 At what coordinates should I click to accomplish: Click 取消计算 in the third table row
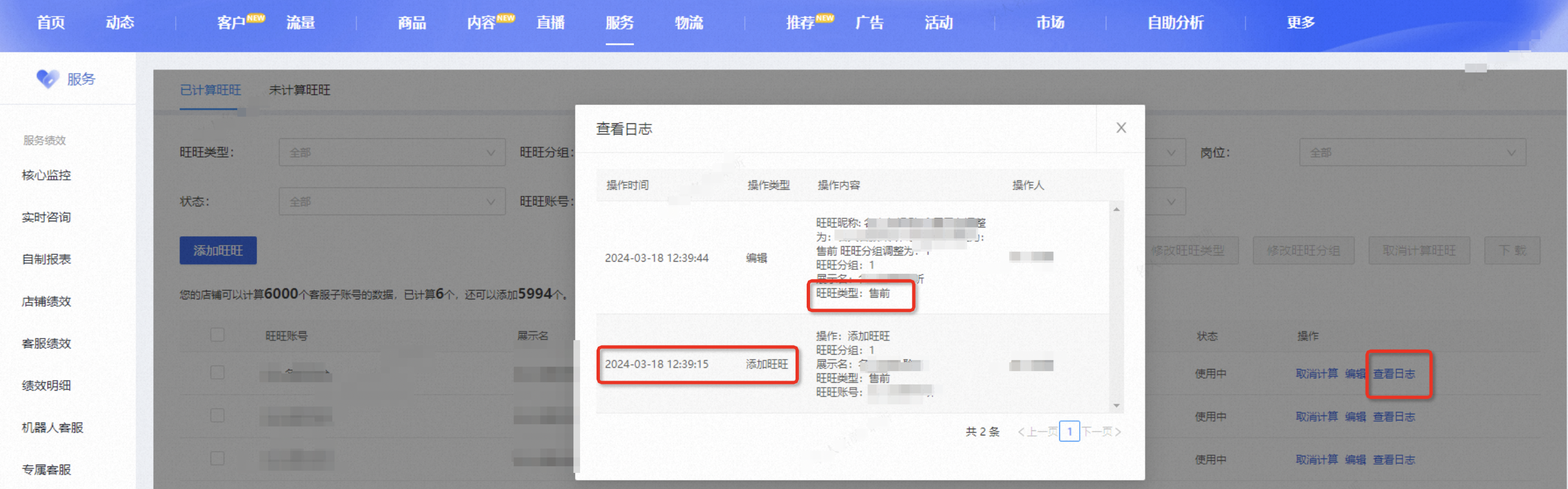[x=1316, y=460]
